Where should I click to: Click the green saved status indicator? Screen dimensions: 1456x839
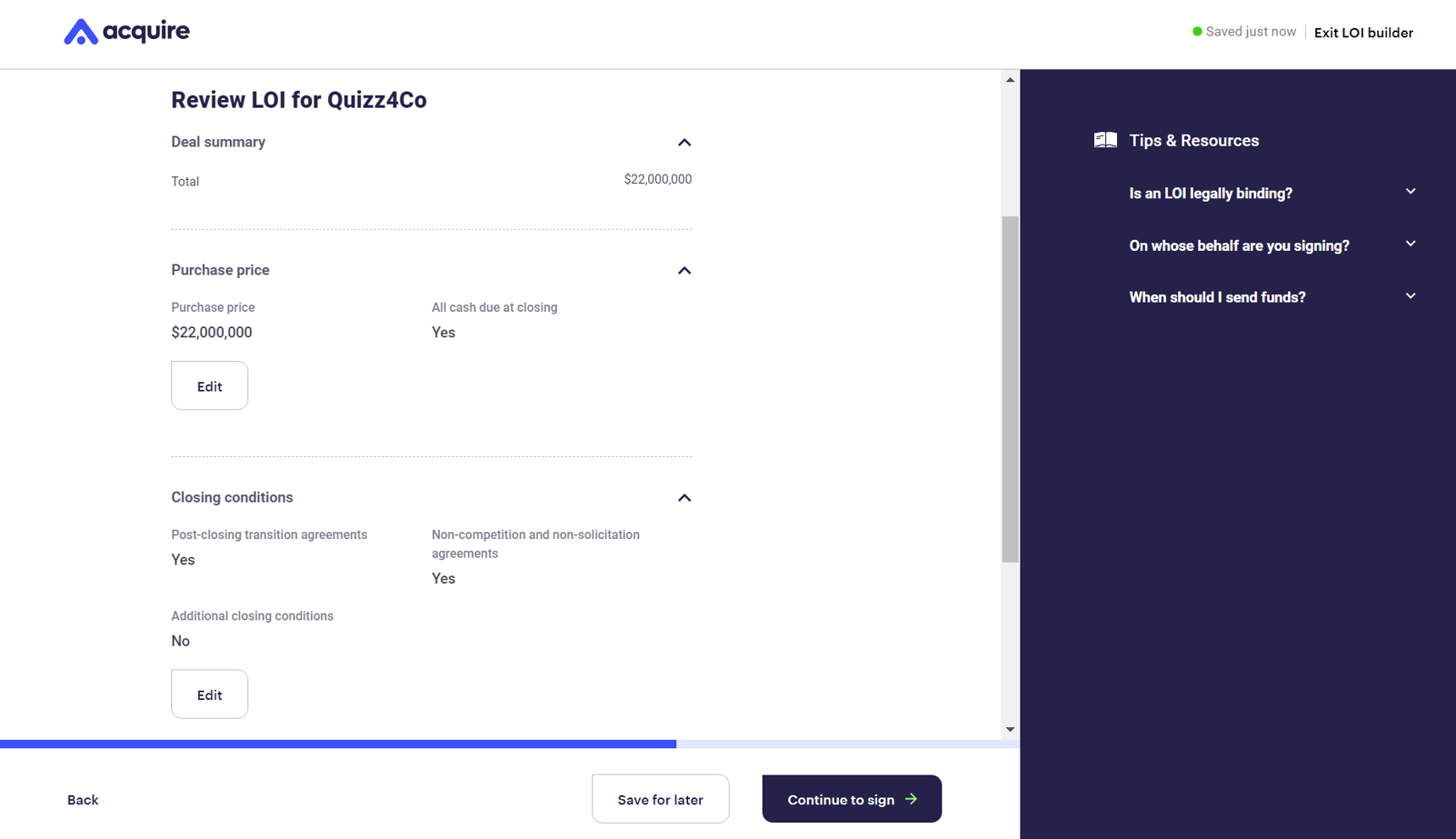(x=1197, y=31)
